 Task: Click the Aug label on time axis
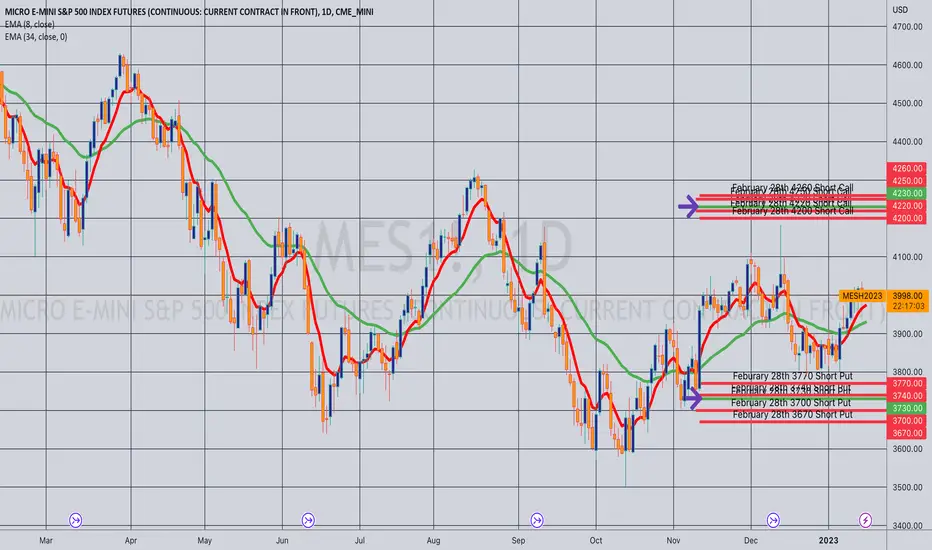433,540
